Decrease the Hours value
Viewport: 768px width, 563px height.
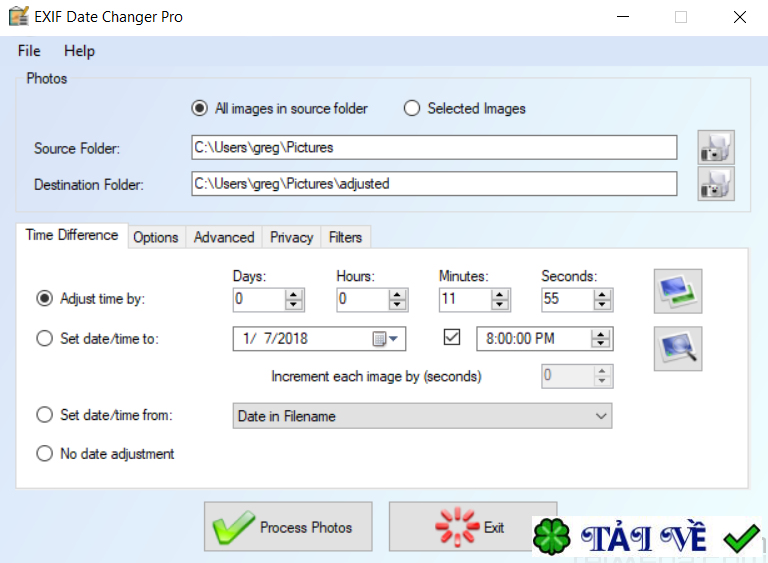[397, 304]
